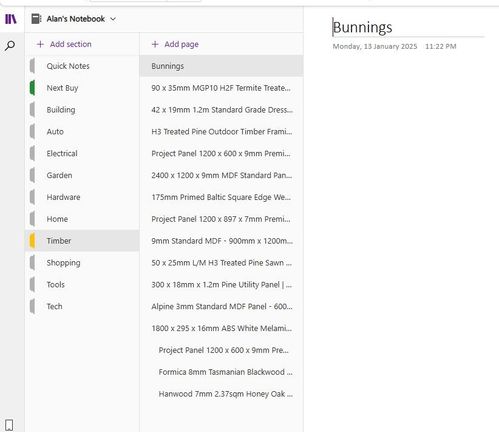Select the Timber section
Image resolution: width=499 pixels, height=432 pixels.
tap(82, 241)
